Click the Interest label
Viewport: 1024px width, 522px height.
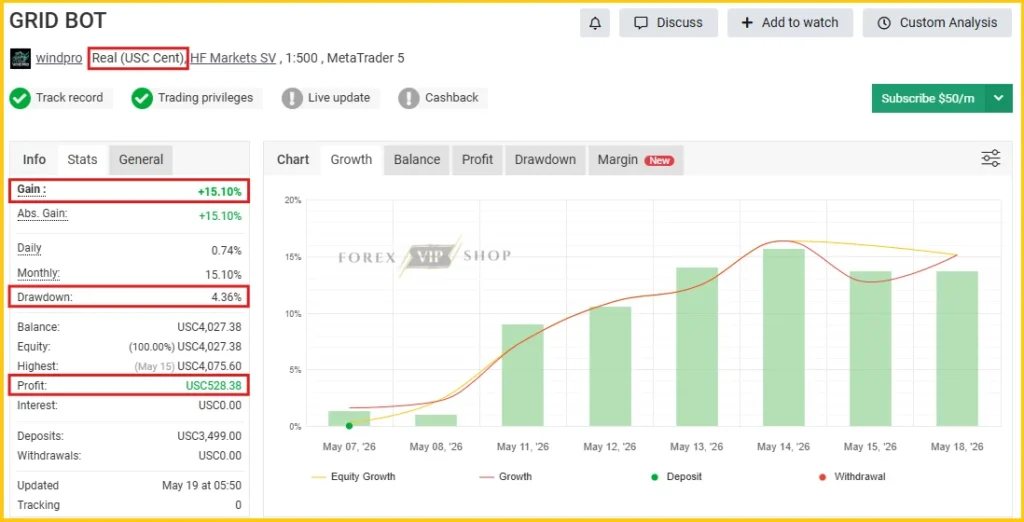pyautogui.click(x=38, y=406)
